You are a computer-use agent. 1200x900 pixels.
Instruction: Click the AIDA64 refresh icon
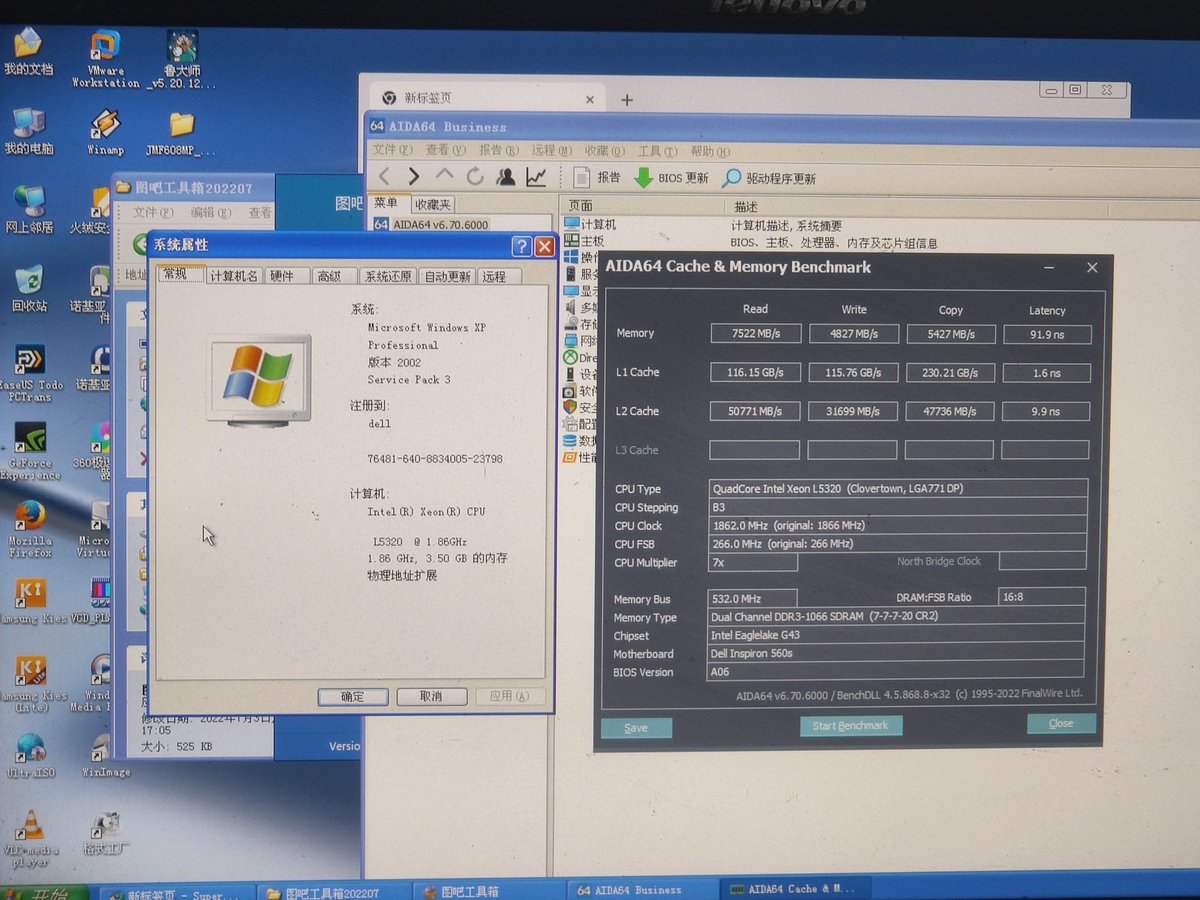coord(475,177)
